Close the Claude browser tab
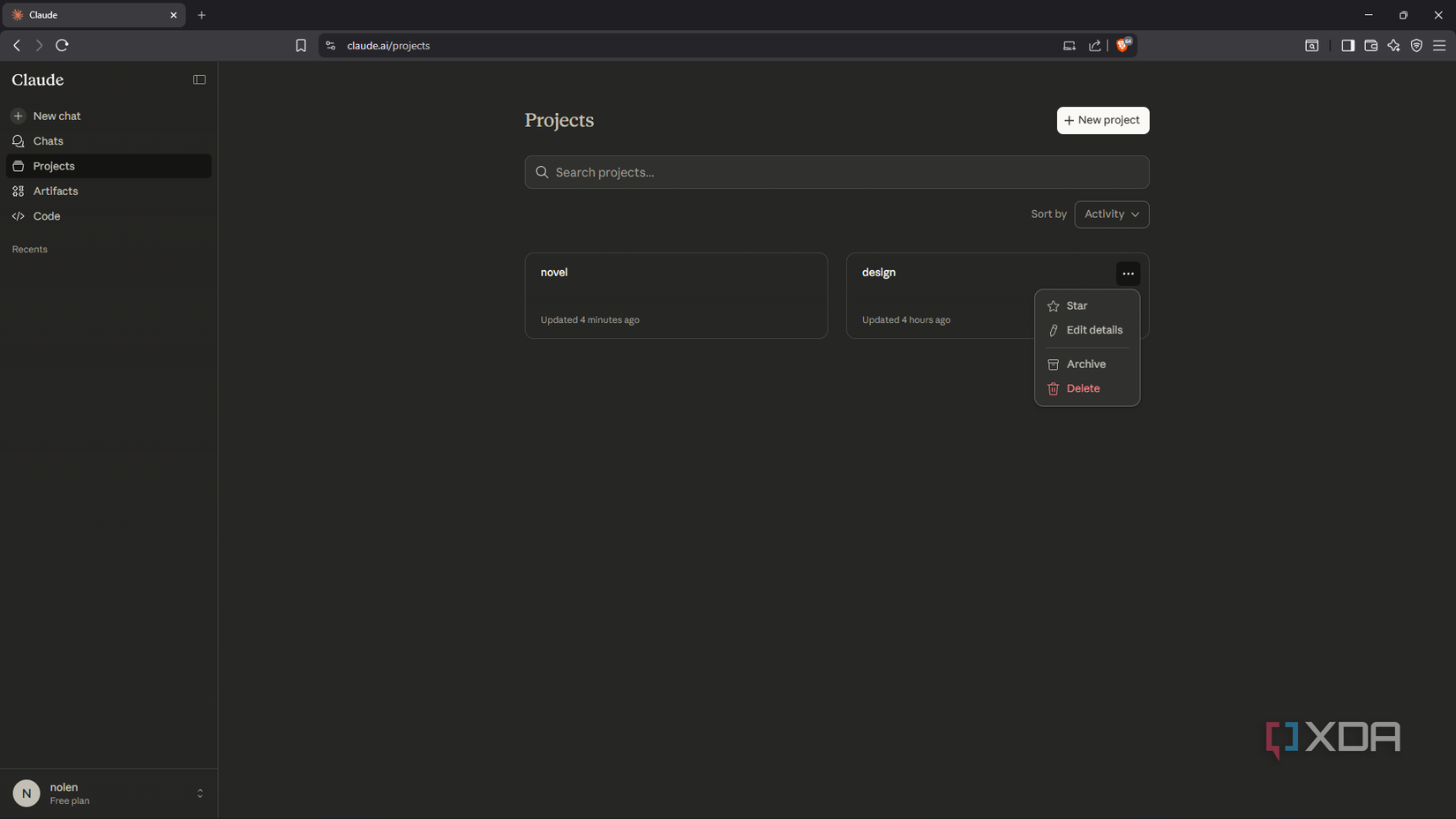The width and height of the screenshot is (1456, 819). tap(173, 15)
